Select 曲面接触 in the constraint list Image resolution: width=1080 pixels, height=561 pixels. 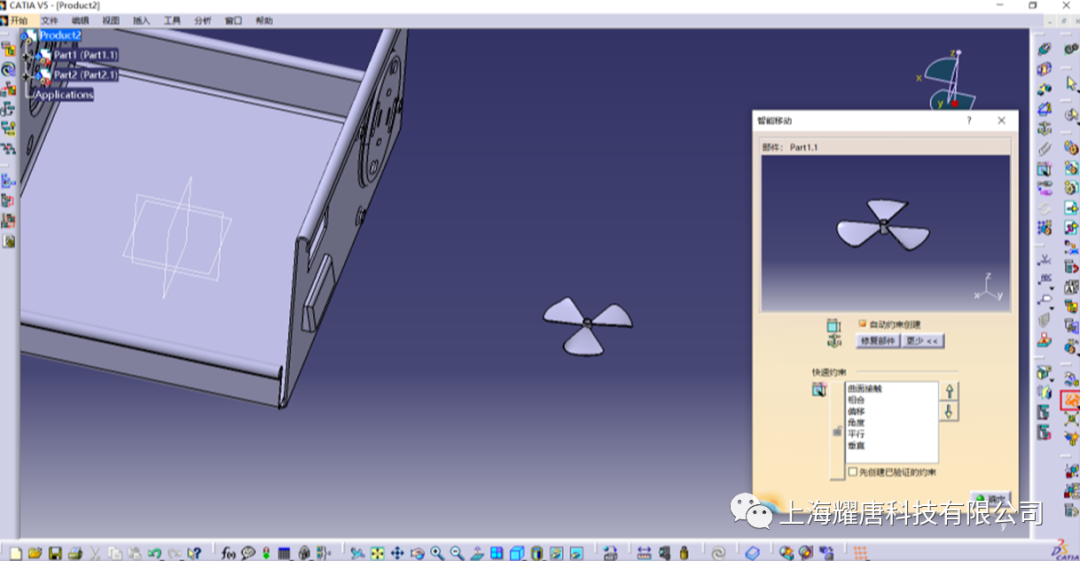864,389
